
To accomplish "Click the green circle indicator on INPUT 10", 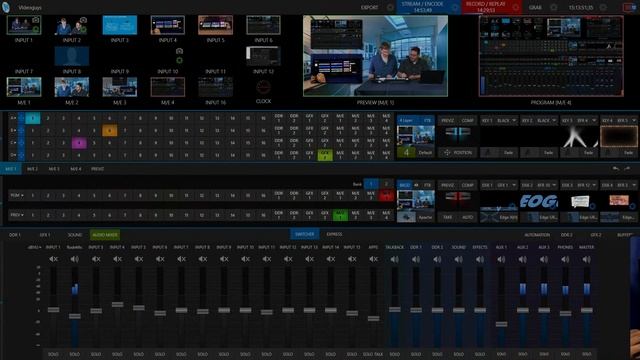I will [179, 60].
